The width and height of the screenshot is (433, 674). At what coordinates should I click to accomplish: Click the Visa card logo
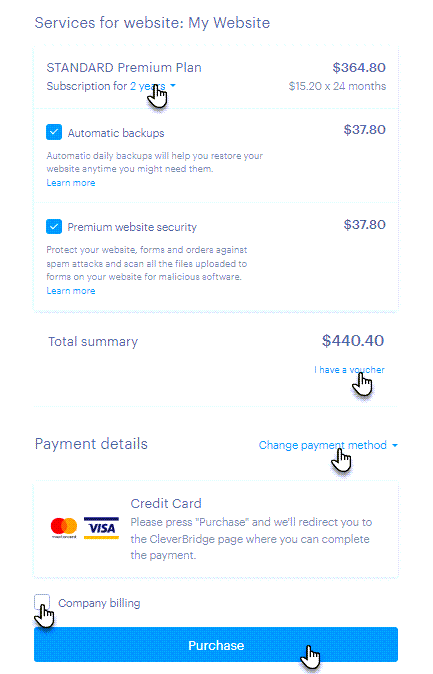[x=101, y=528]
